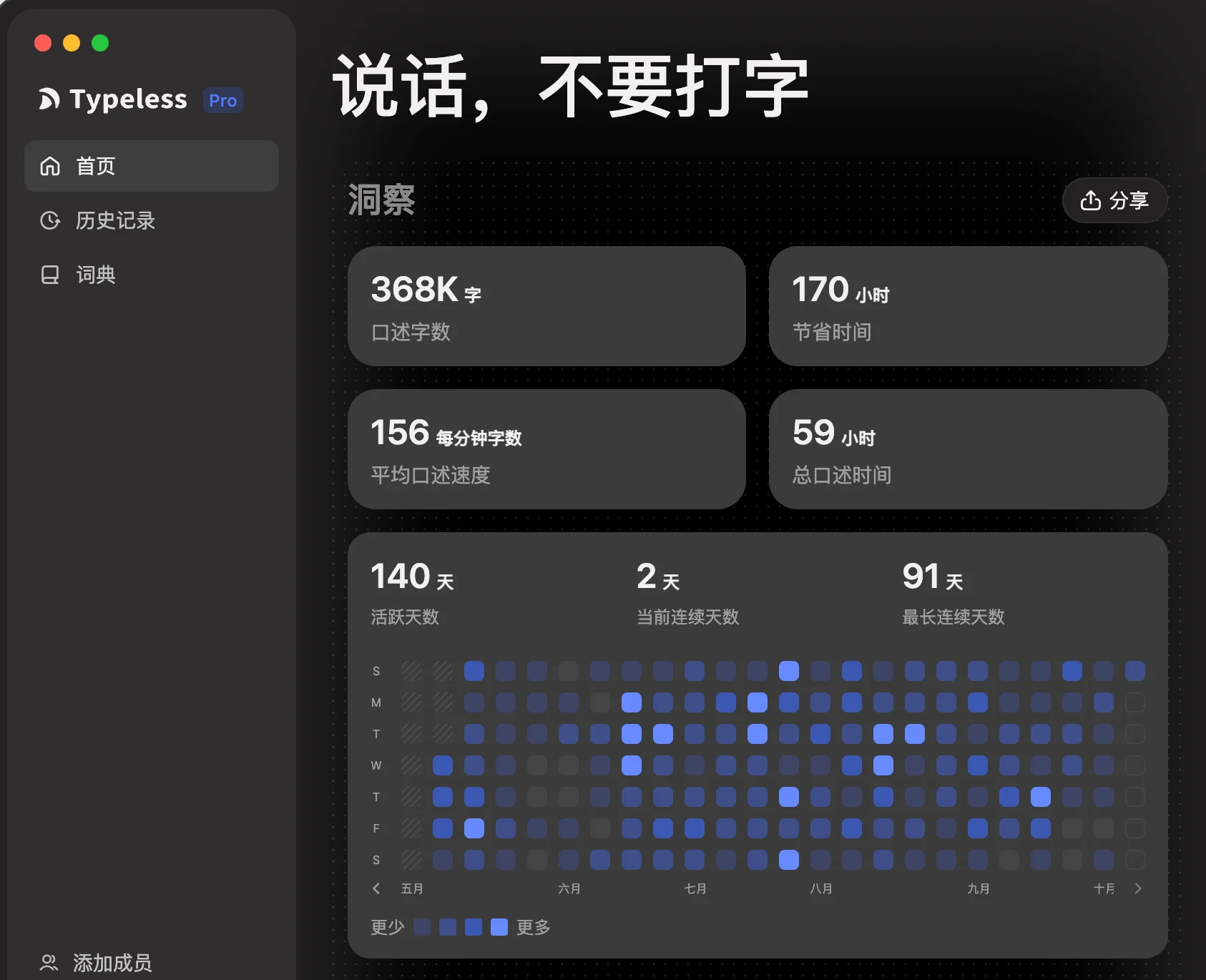Click the green macOS fullscreen button

tap(100, 43)
